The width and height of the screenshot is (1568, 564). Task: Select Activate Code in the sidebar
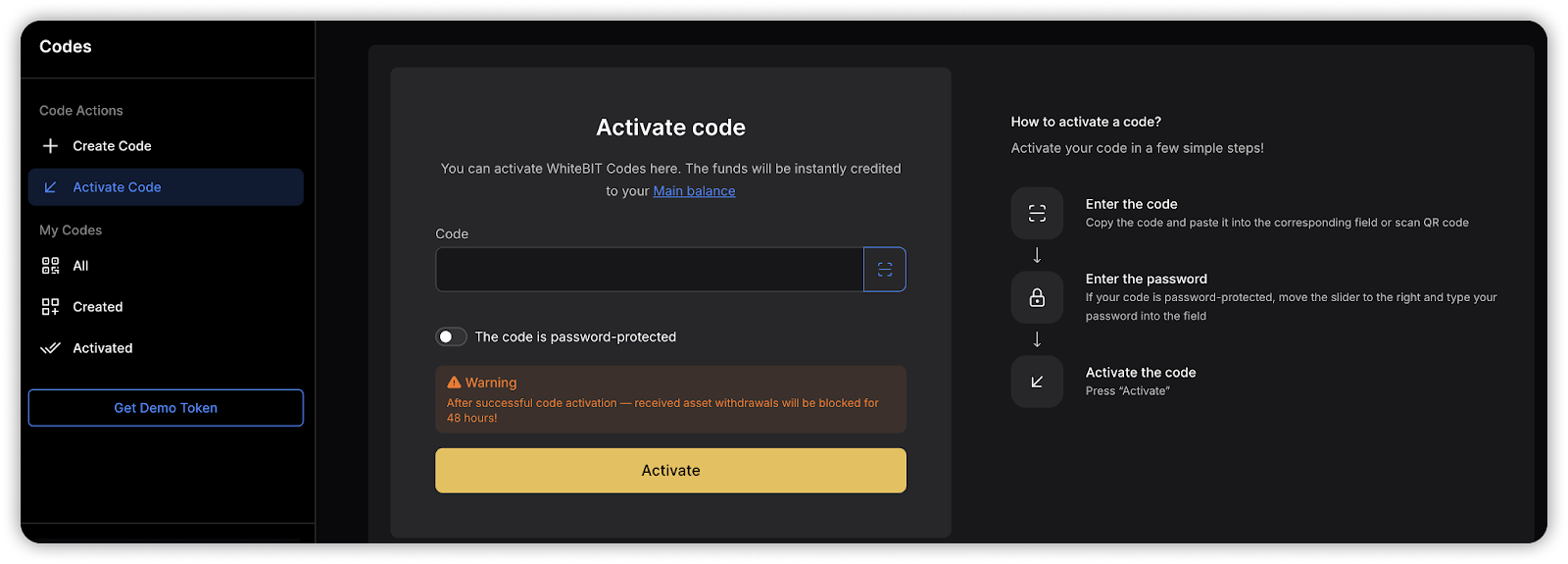tap(117, 187)
